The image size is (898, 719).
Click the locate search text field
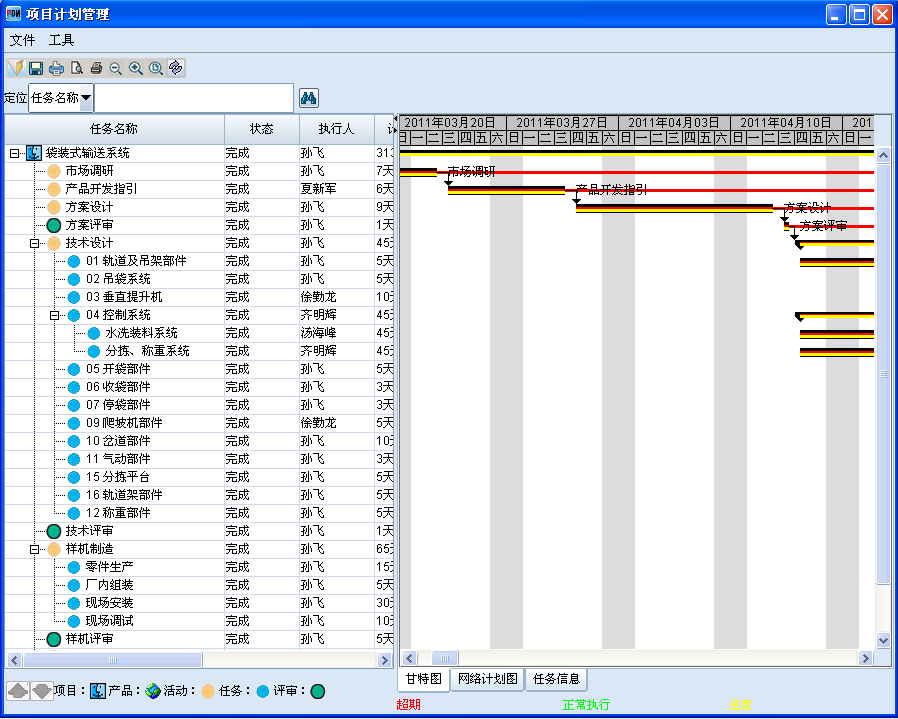point(194,98)
